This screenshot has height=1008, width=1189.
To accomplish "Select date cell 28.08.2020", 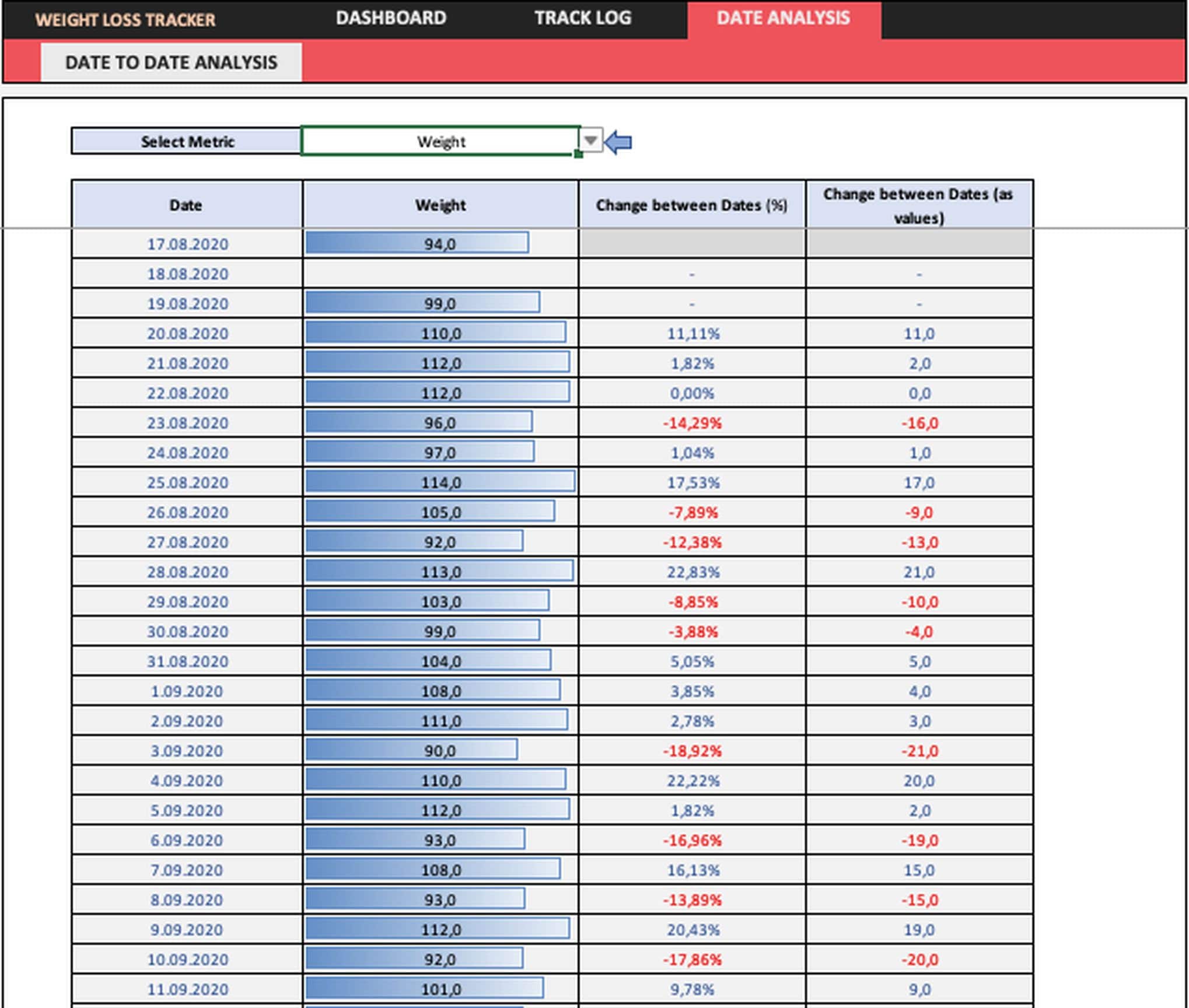I will coord(187,572).
